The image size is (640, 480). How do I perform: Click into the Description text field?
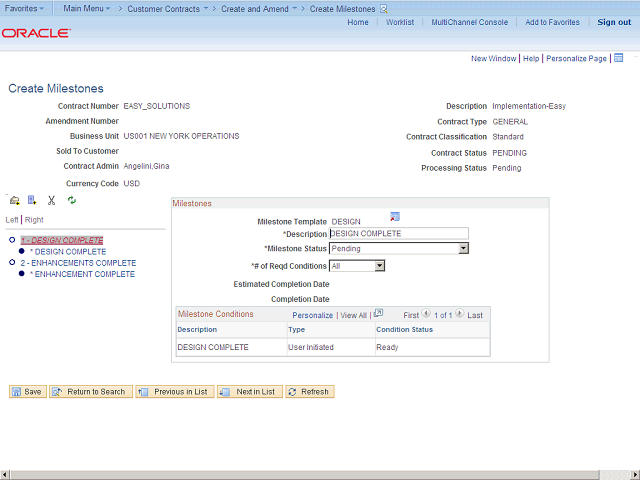(398, 233)
